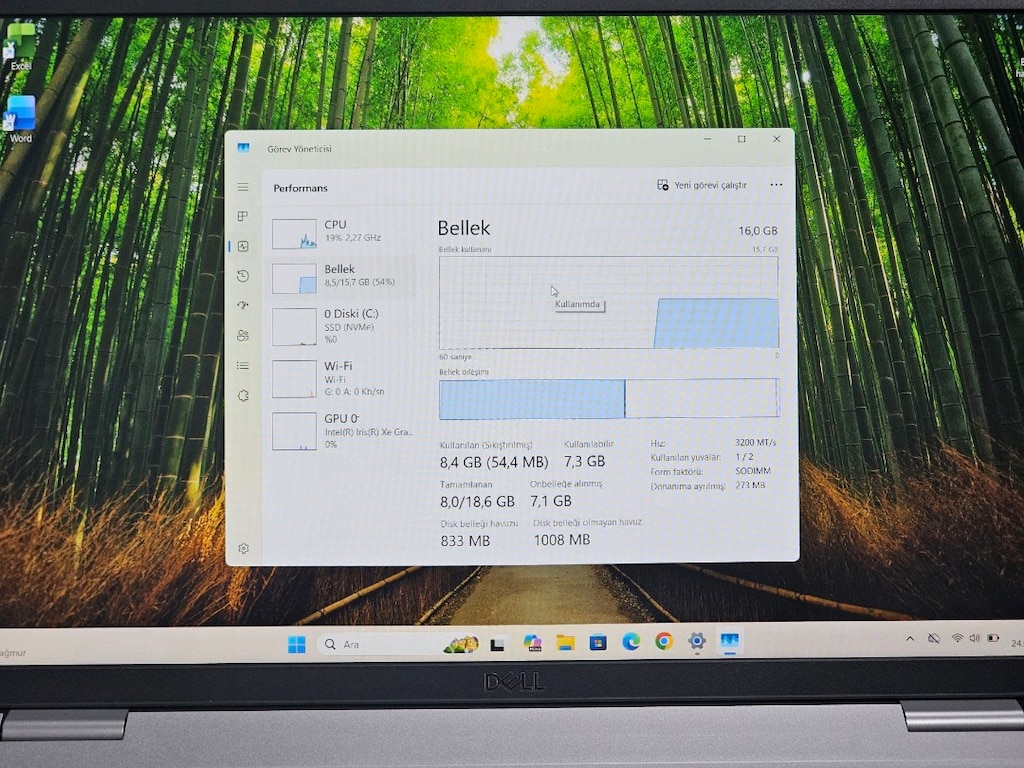Open Google Chrome on the taskbar

pyautogui.click(x=664, y=641)
